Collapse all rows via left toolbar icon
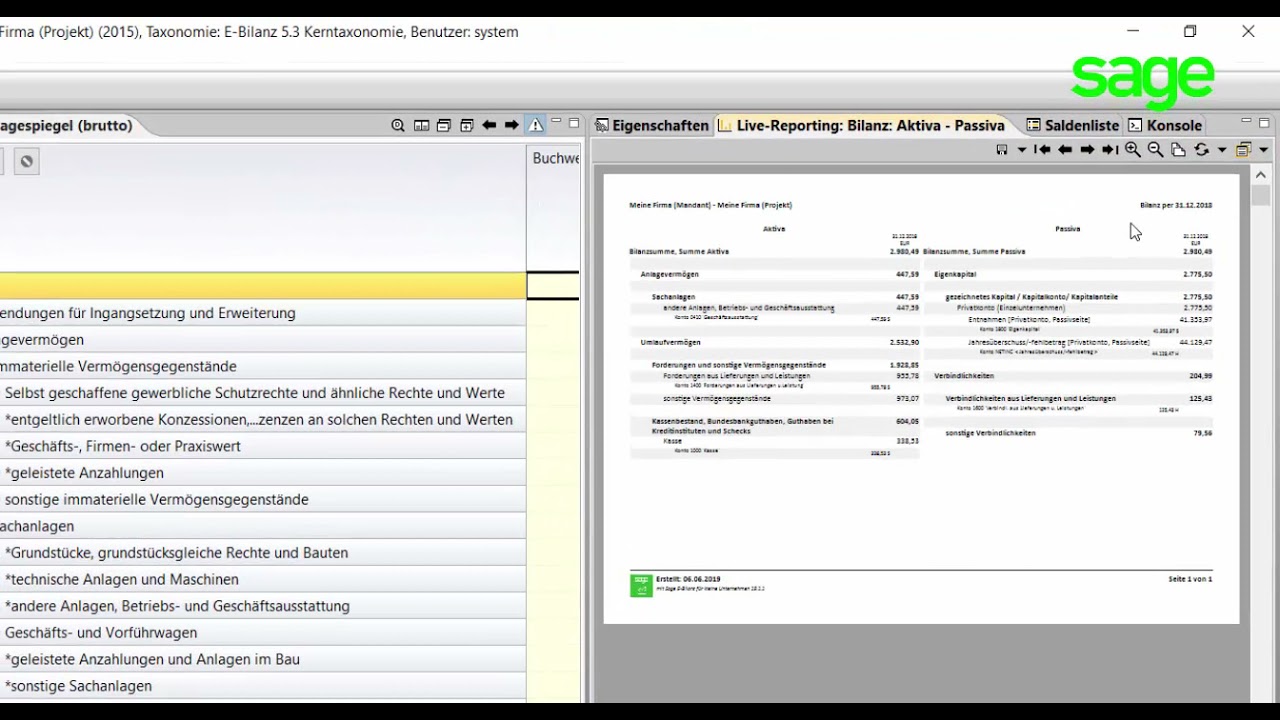 [443, 125]
